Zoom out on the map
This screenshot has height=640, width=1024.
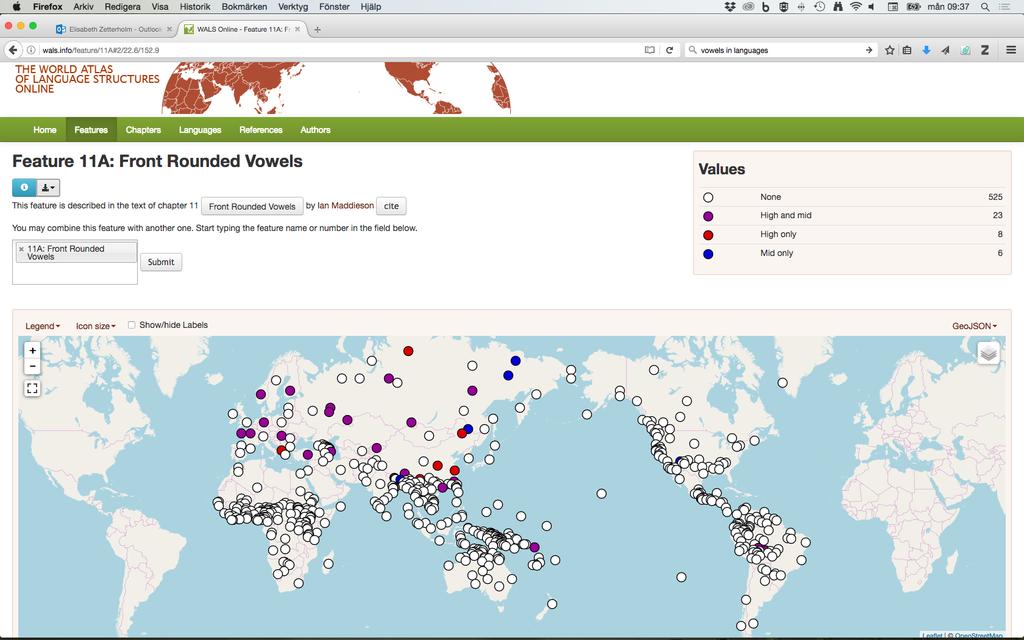pos(32,366)
